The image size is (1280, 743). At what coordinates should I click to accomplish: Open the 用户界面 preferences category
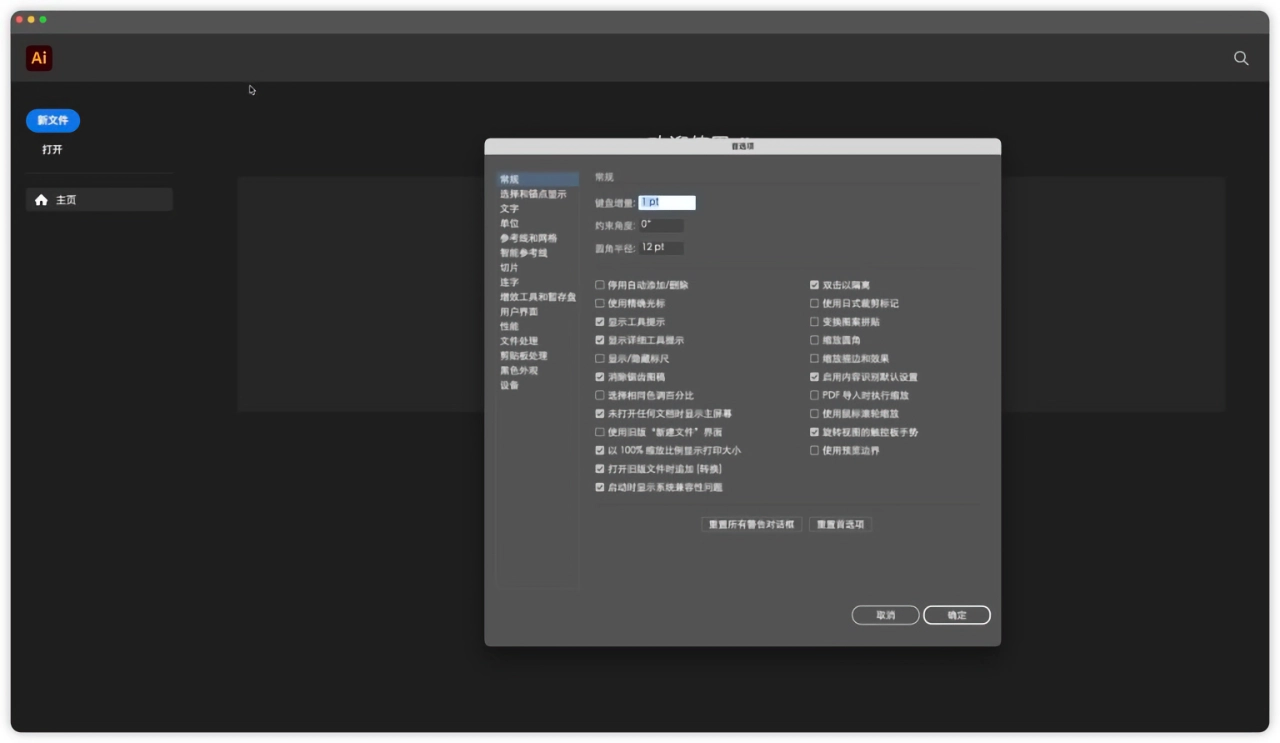(x=519, y=312)
